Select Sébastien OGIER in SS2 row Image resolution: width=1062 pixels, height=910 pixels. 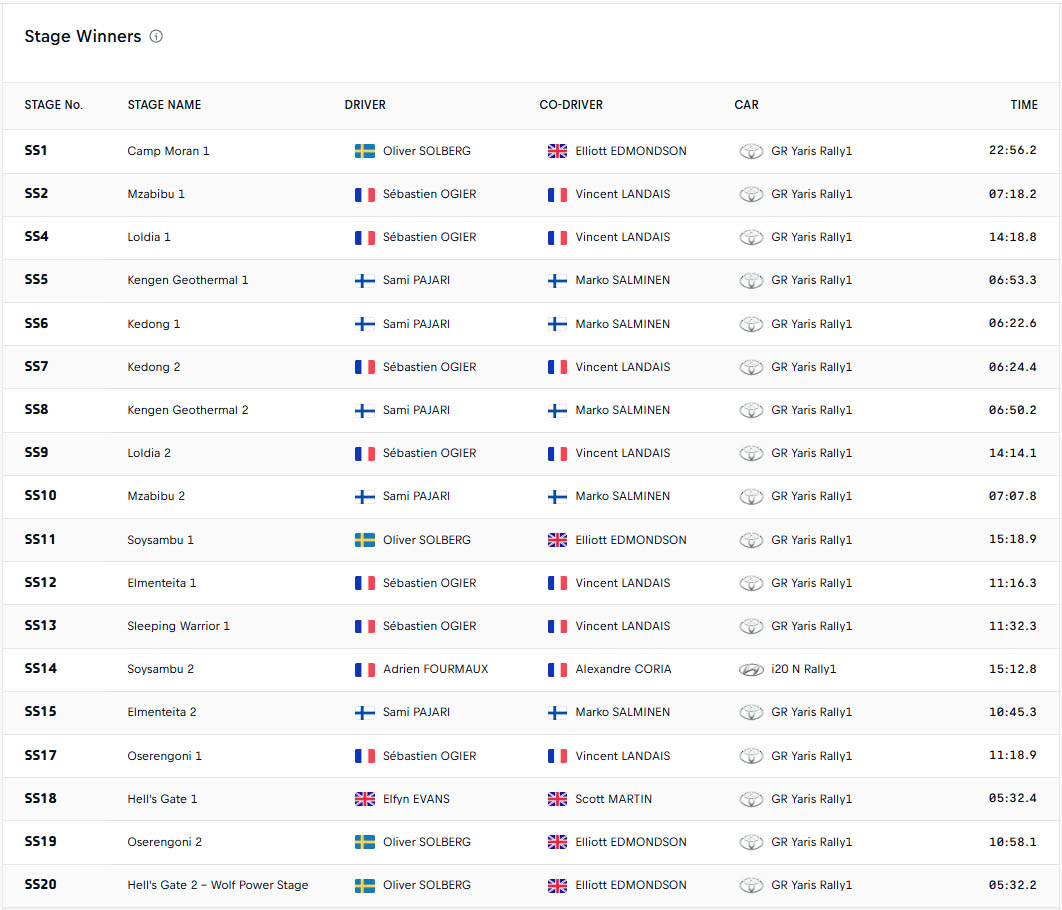point(429,194)
